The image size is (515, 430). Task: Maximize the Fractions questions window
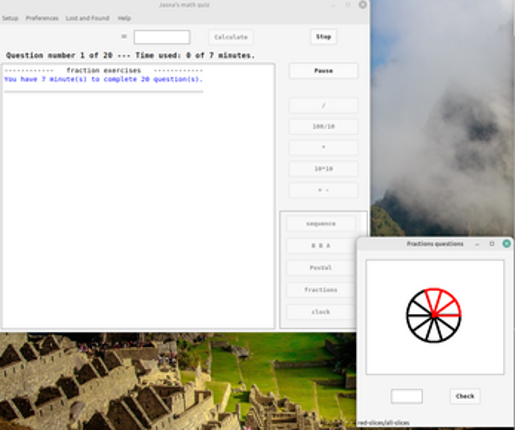pyautogui.click(x=492, y=244)
